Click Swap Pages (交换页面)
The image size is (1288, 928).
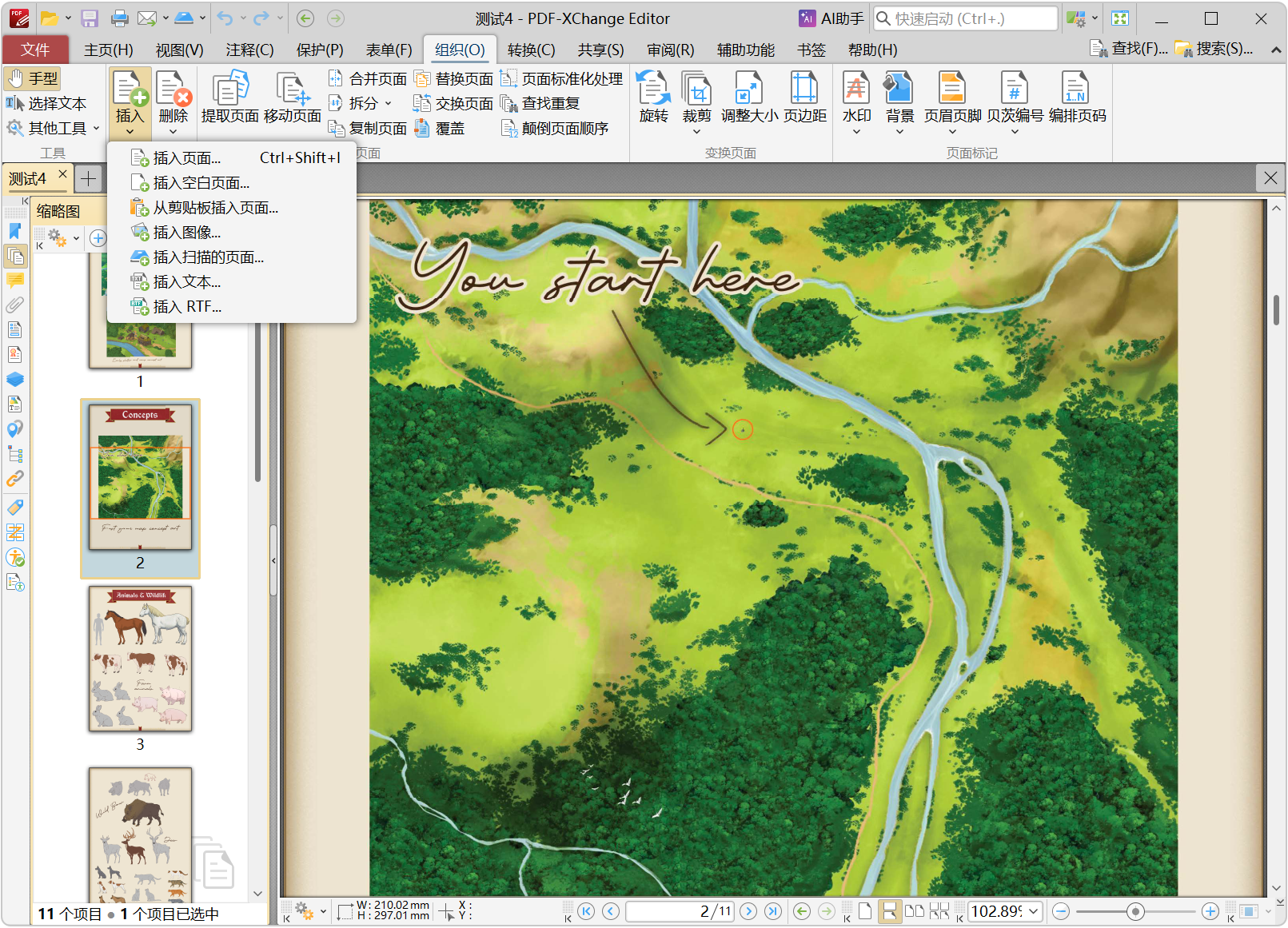pos(454,104)
